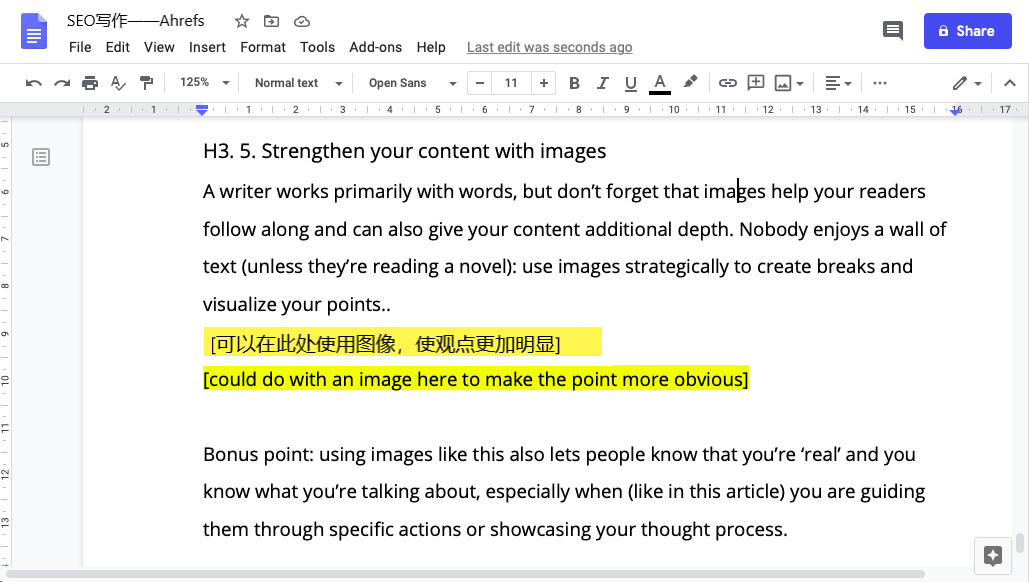This screenshot has height=582, width=1029.
Task: Click the Add comment toolbar icon
Action: point(756,83)
